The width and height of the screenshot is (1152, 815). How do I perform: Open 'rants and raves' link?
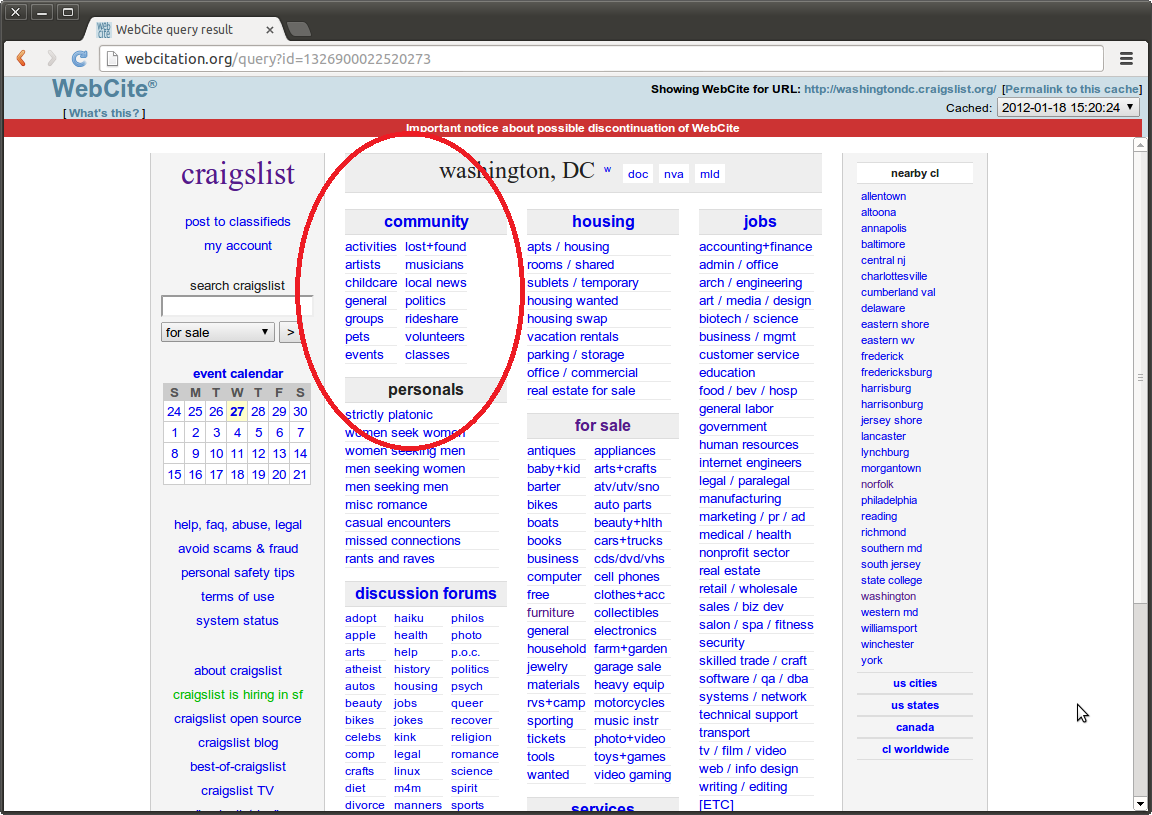[x=389, y=559]
